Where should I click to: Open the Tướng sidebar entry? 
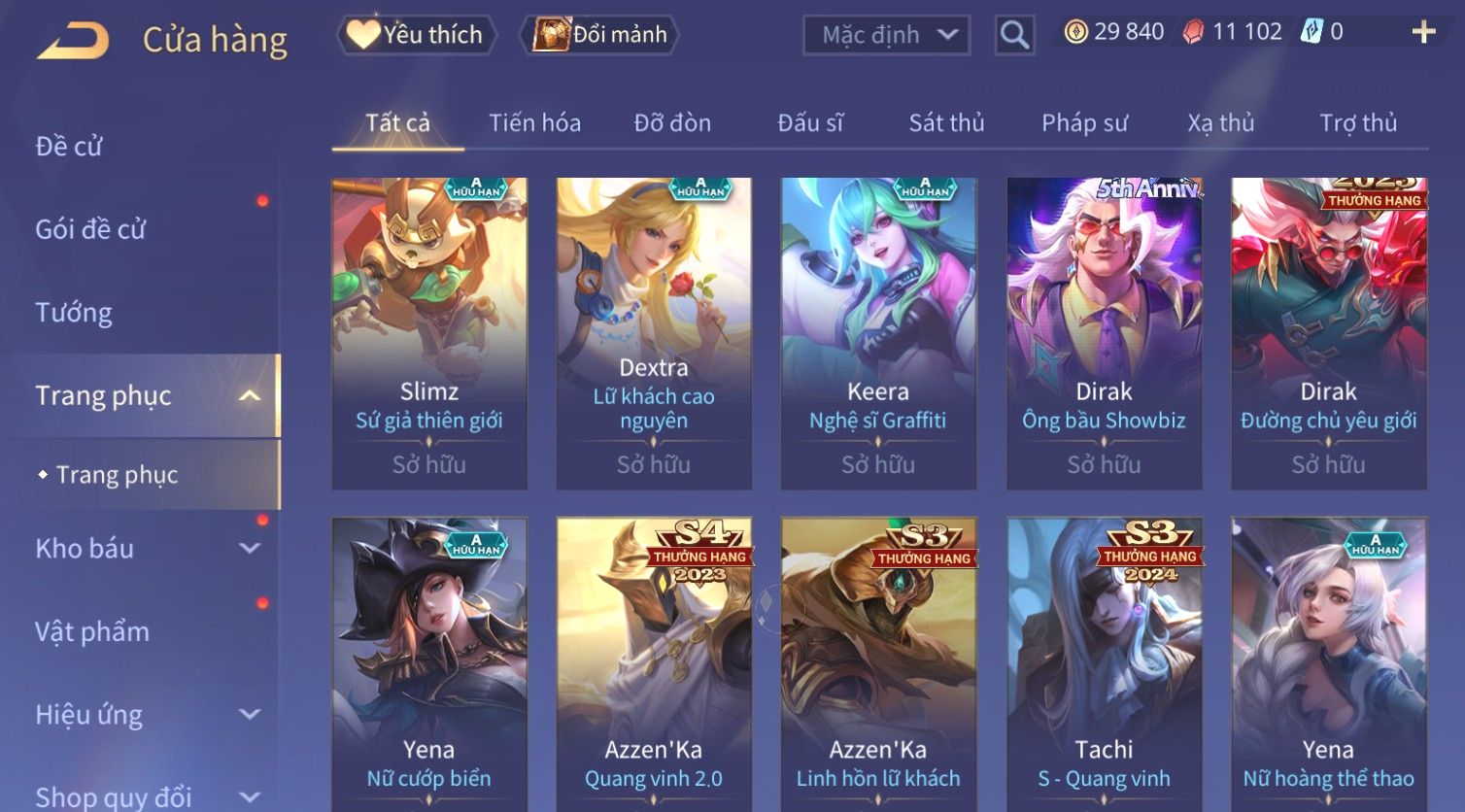(74, 313)
